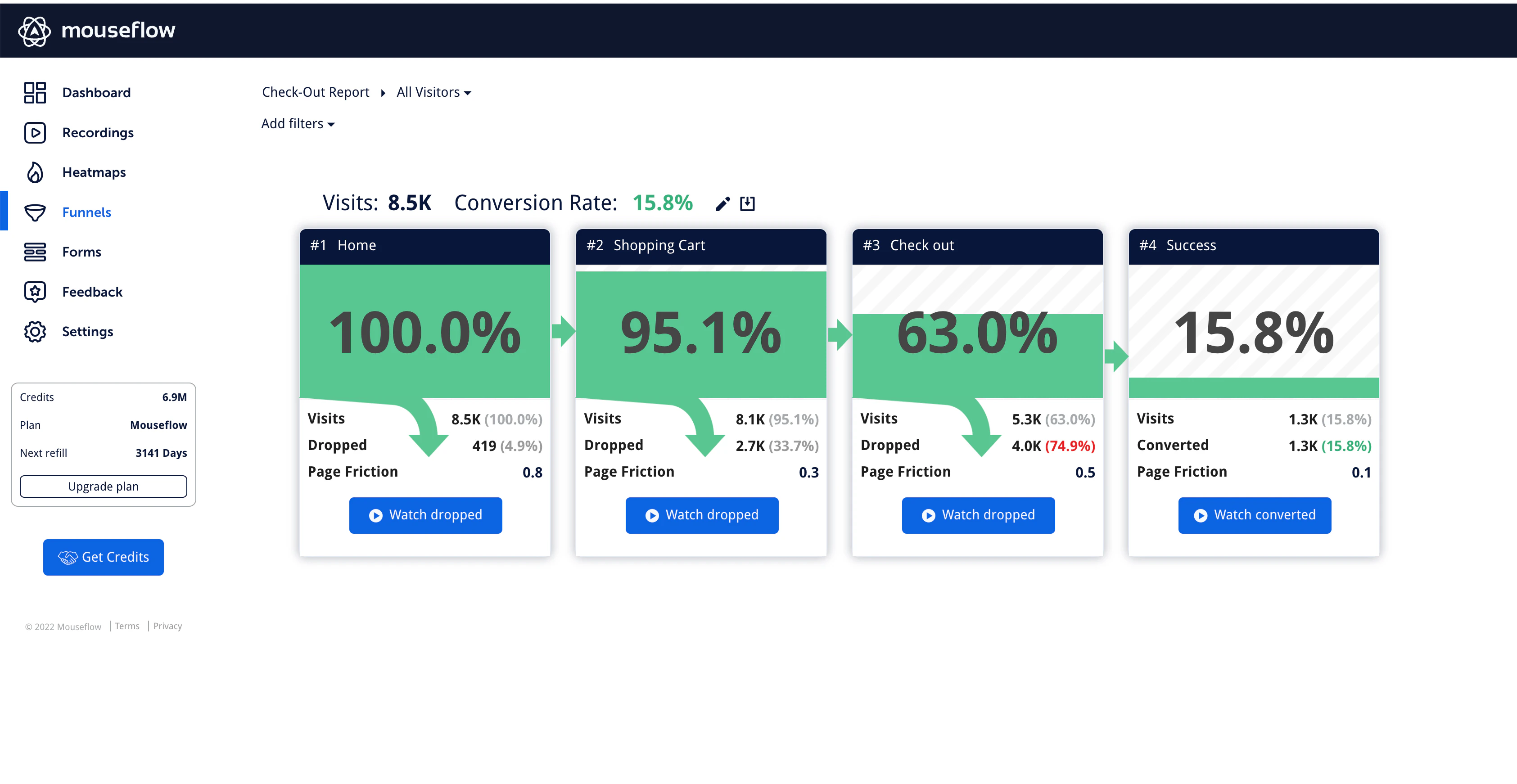Expand the All Visitors dropdown
Viewport: 1517px width, 784px height.
point(434,92)
